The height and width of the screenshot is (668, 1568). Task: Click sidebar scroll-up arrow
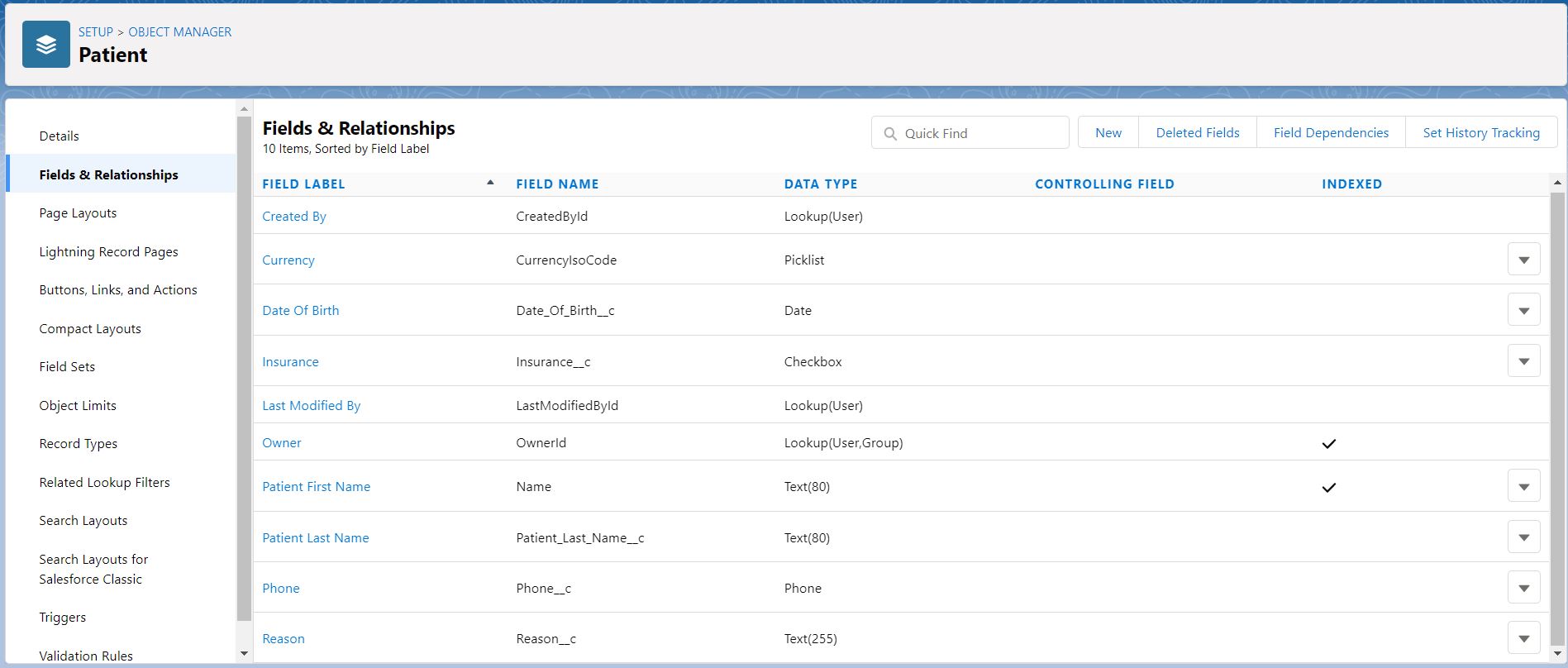[244, 109]
